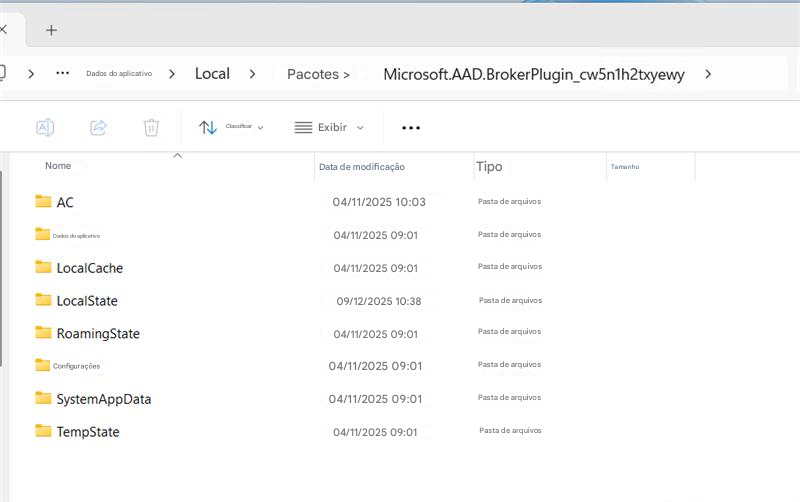Select the LocalCache folder

pos(90,268)
